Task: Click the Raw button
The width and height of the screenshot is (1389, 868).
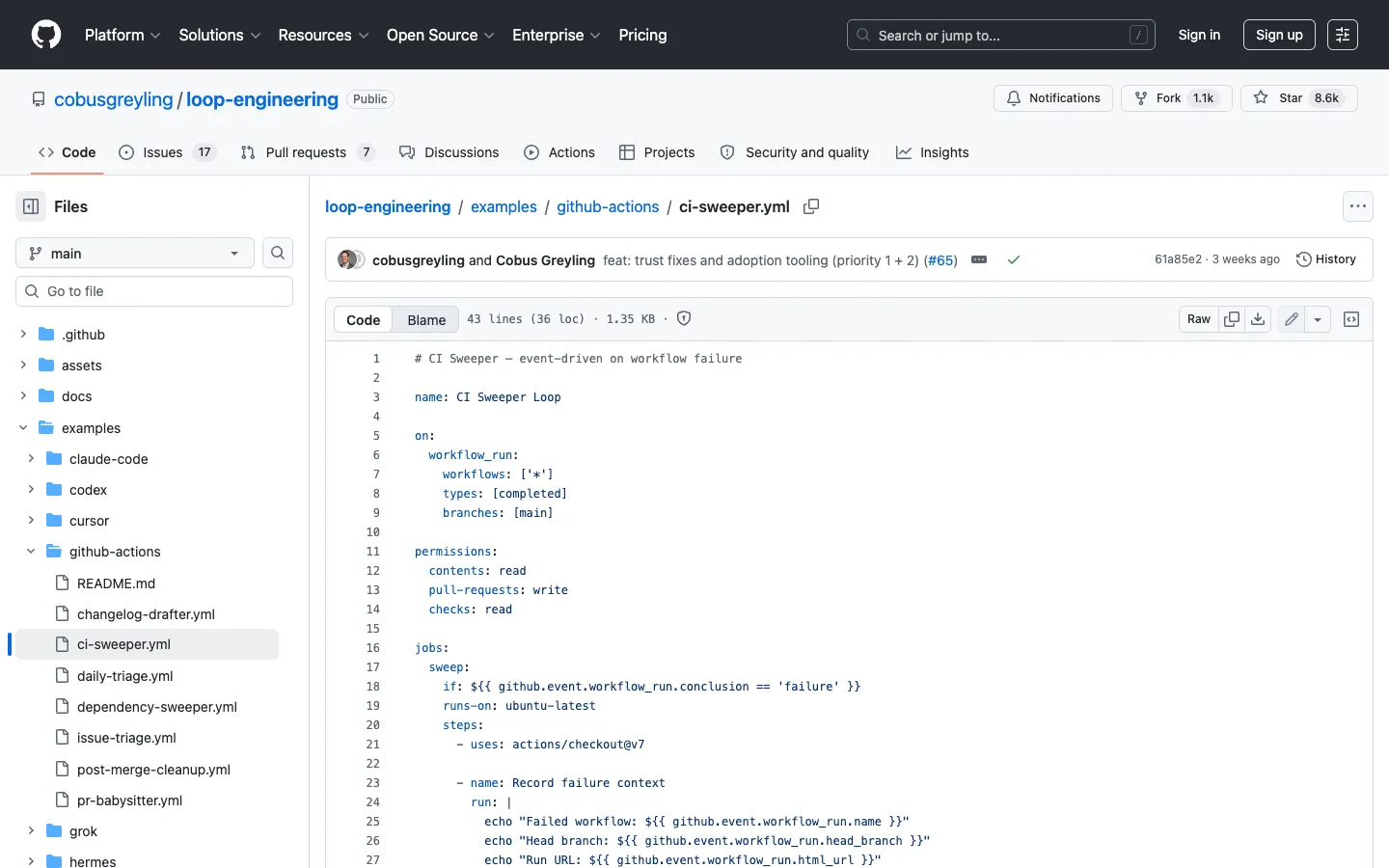Action: click(1199, 319)
